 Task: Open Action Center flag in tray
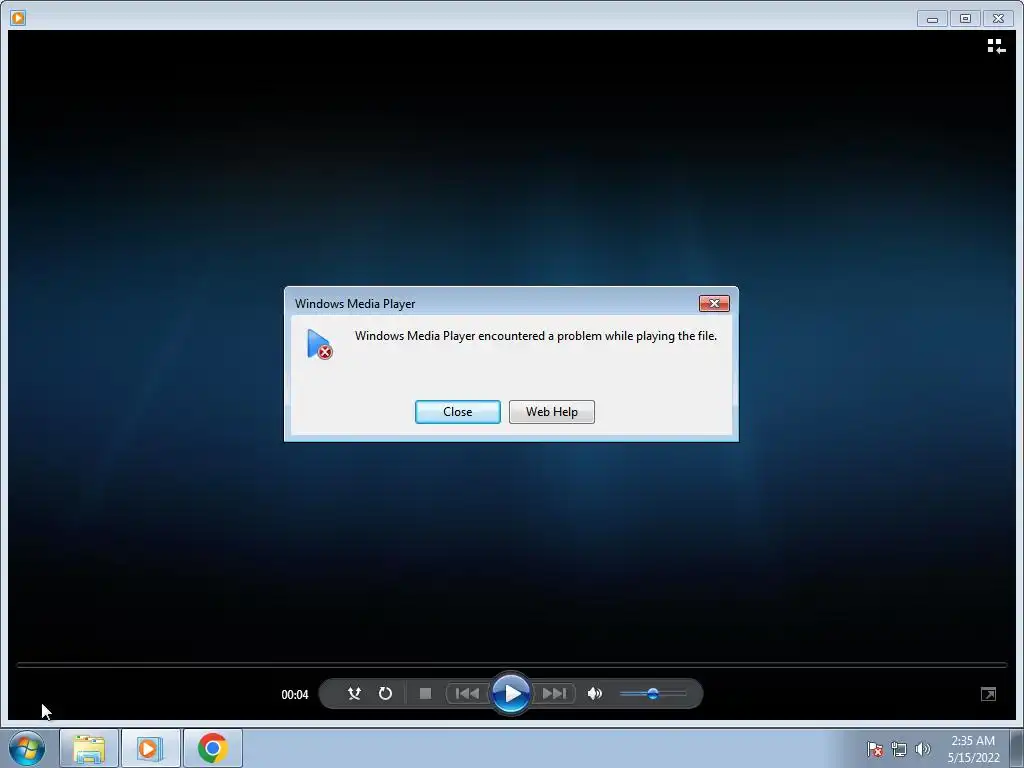coord(874,749)
